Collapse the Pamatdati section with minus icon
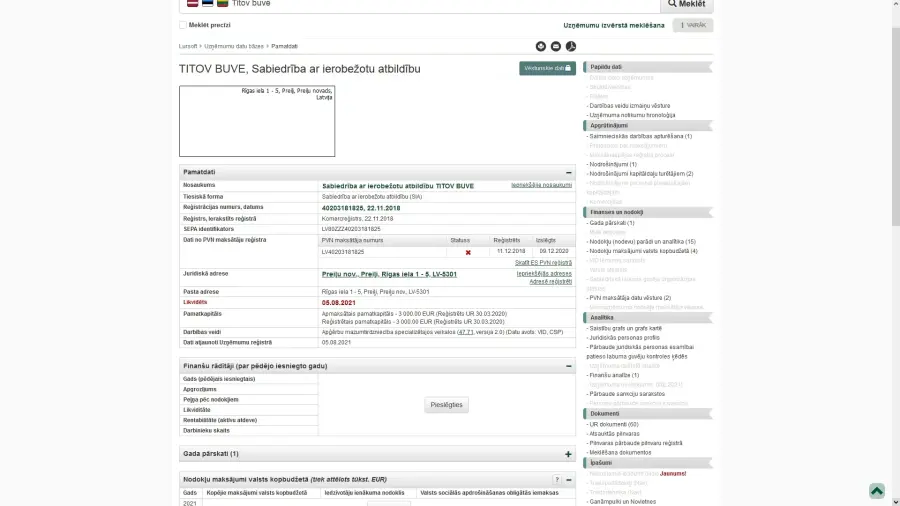The image size is (900, 506). click(x=568, y=172)
